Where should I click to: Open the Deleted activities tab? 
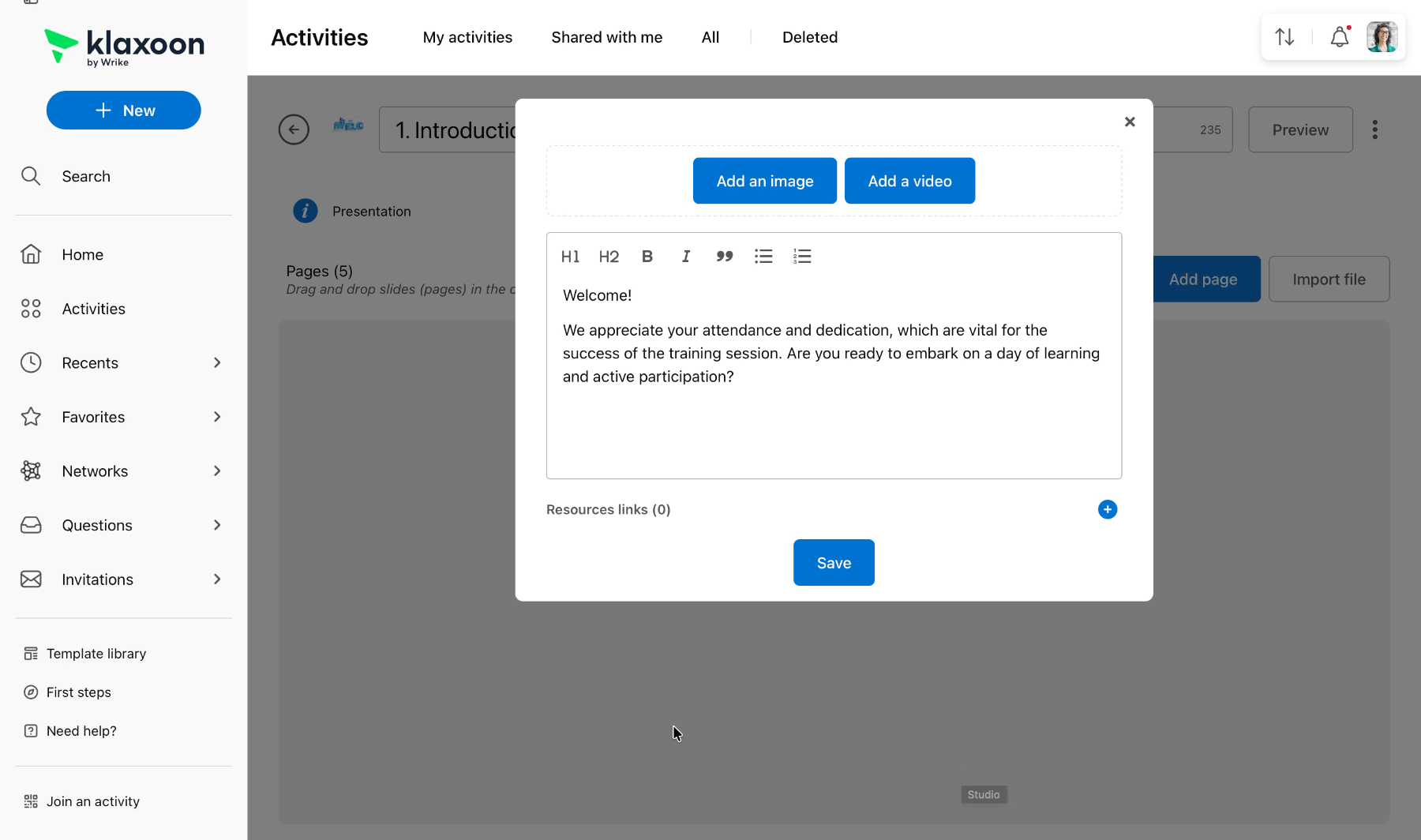point(810,37)
